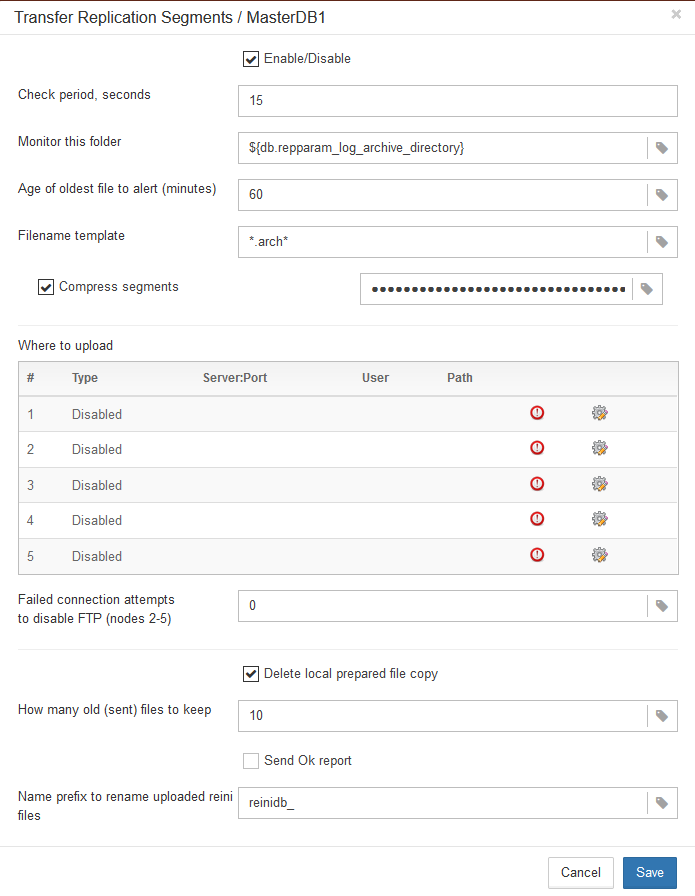Viewport: 695px width, 896px height.
Task: Open gear settings for upload row 4
Action: 599,519
